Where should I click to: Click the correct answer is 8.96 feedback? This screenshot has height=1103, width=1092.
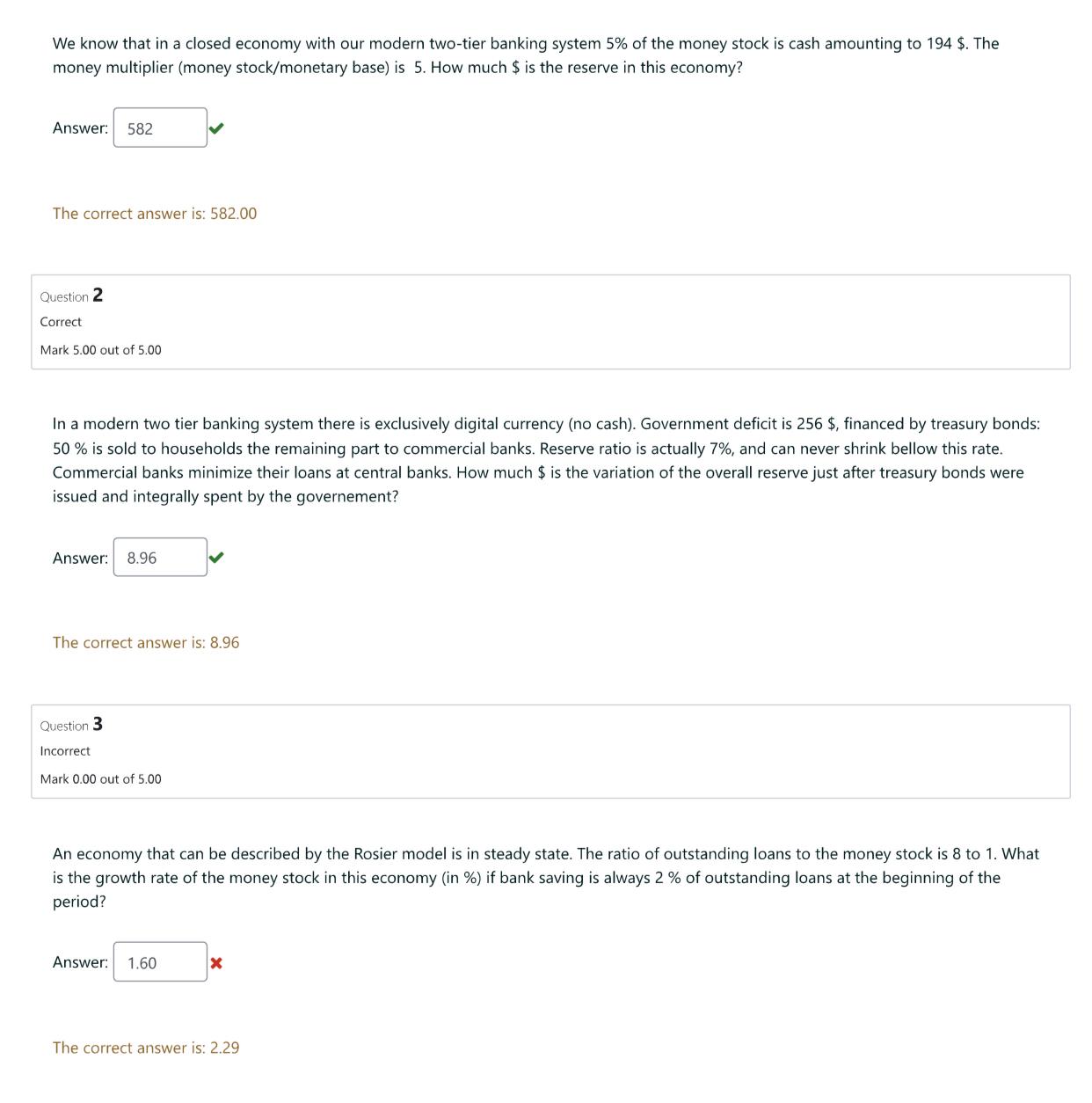coord(146,643)
